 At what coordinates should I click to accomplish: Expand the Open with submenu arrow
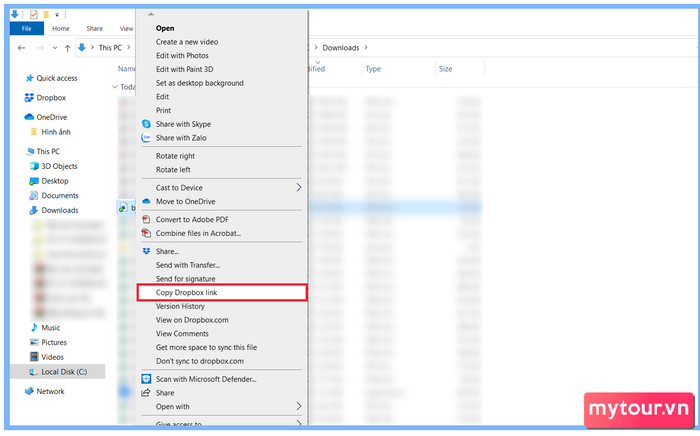(x=299, y=407)
